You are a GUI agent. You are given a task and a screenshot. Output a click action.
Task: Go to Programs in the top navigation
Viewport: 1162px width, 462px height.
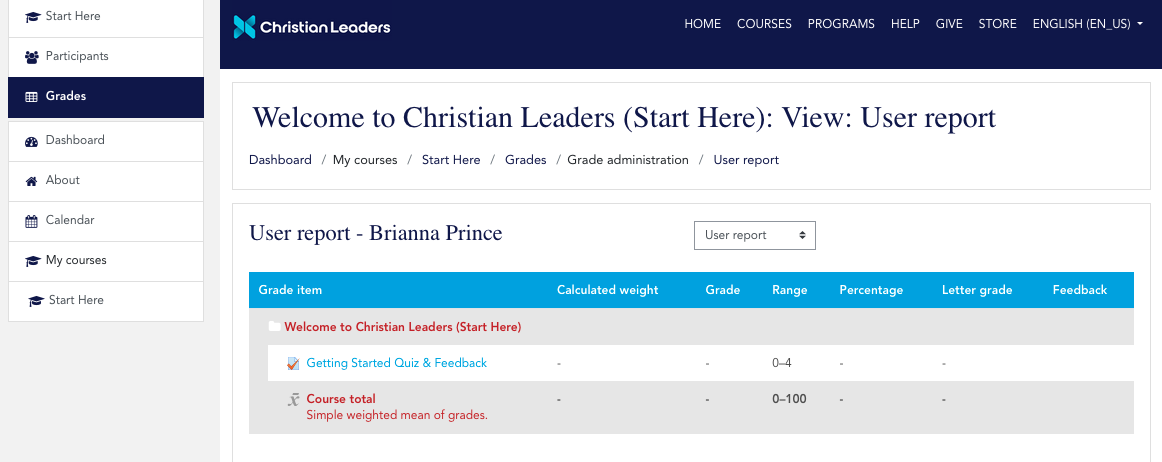tap(841, 24)
